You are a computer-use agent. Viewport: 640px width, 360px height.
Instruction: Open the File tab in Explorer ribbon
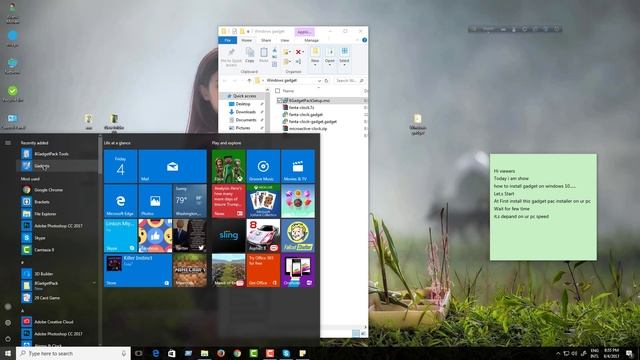[228, 40]
